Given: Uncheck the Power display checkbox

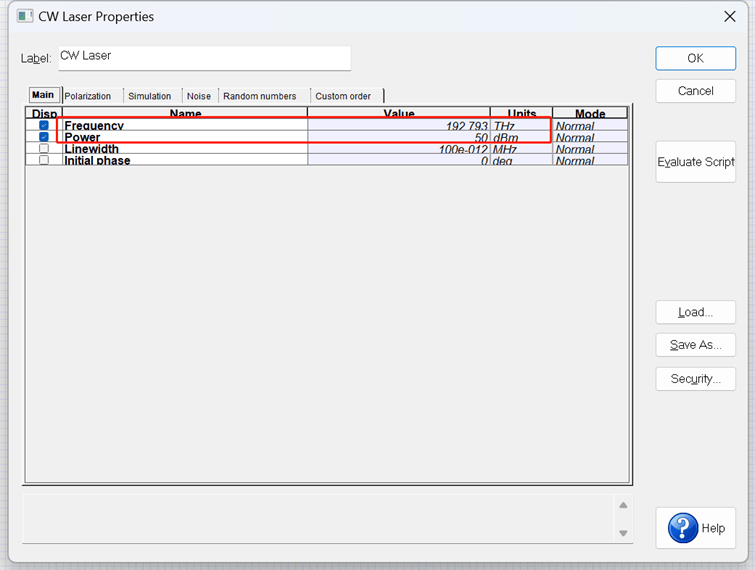Looking at the screenshot, I should tap(44, 138).
